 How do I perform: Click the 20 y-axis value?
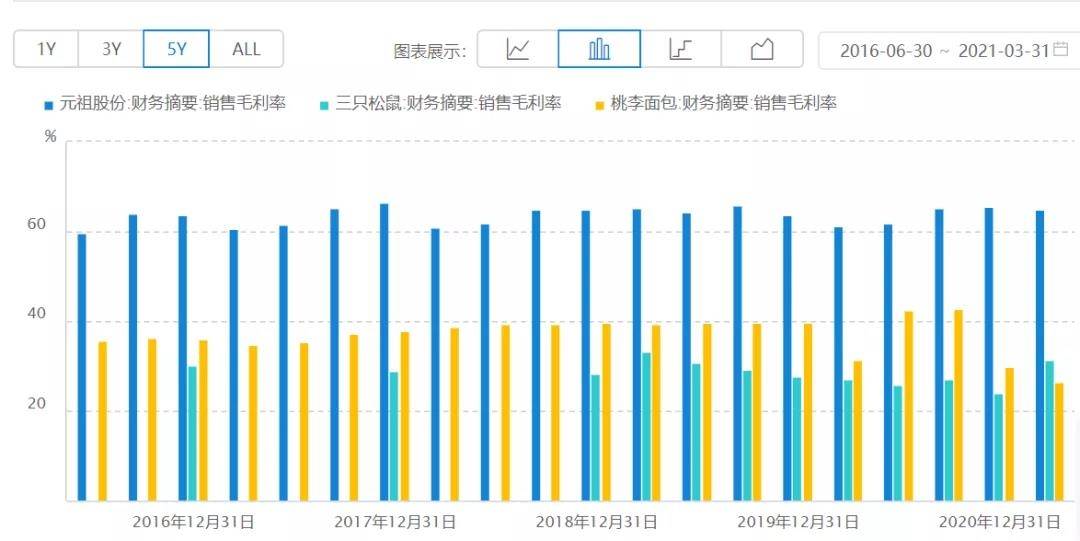click(x=37, y=404)
